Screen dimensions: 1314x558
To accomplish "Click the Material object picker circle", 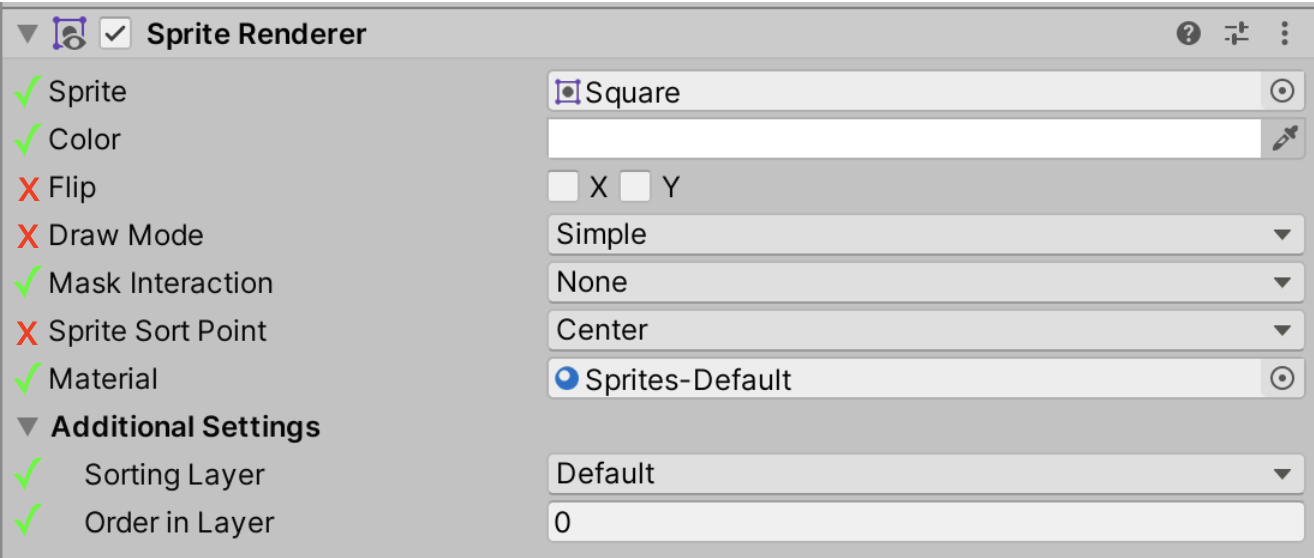I will coord(1282,379).
